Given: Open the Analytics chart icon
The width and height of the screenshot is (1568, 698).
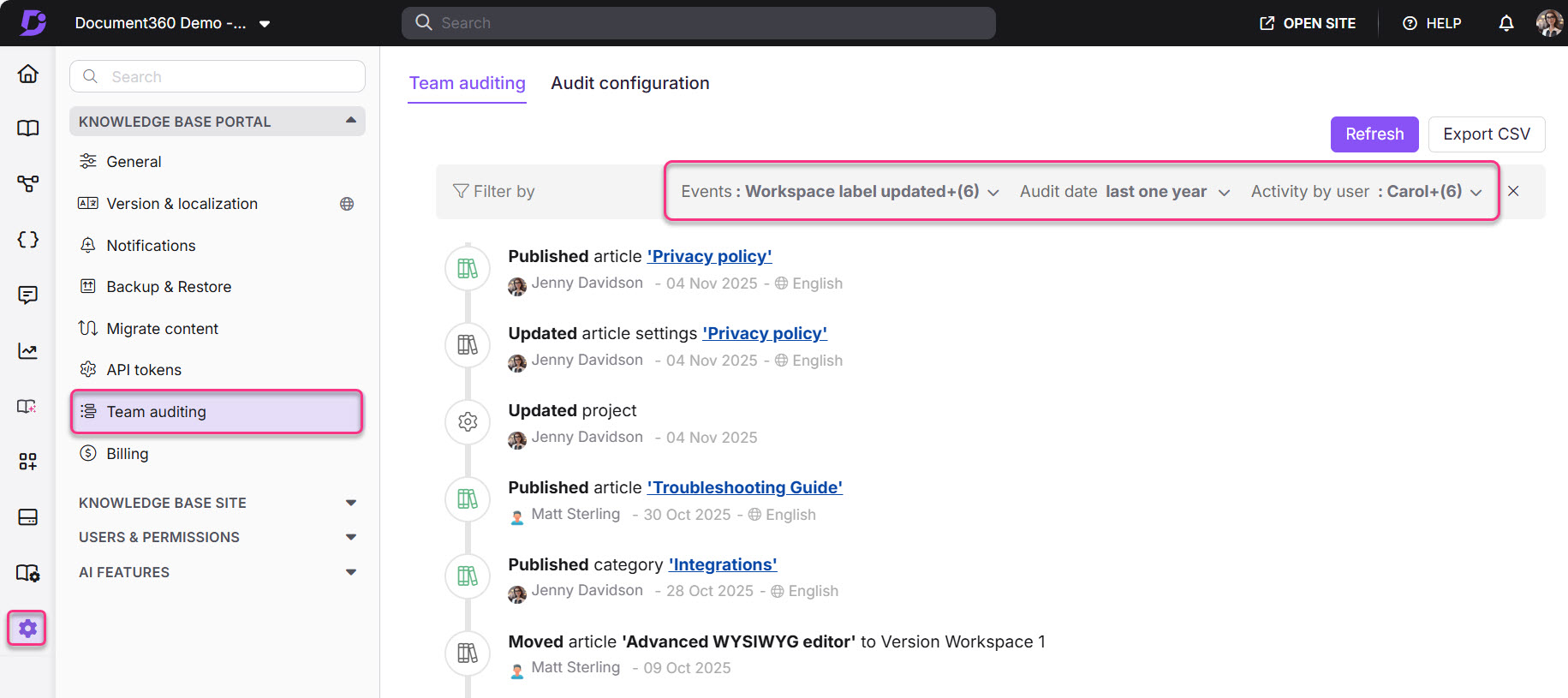Looking at the screenshot, I should (x=28, y=351).
